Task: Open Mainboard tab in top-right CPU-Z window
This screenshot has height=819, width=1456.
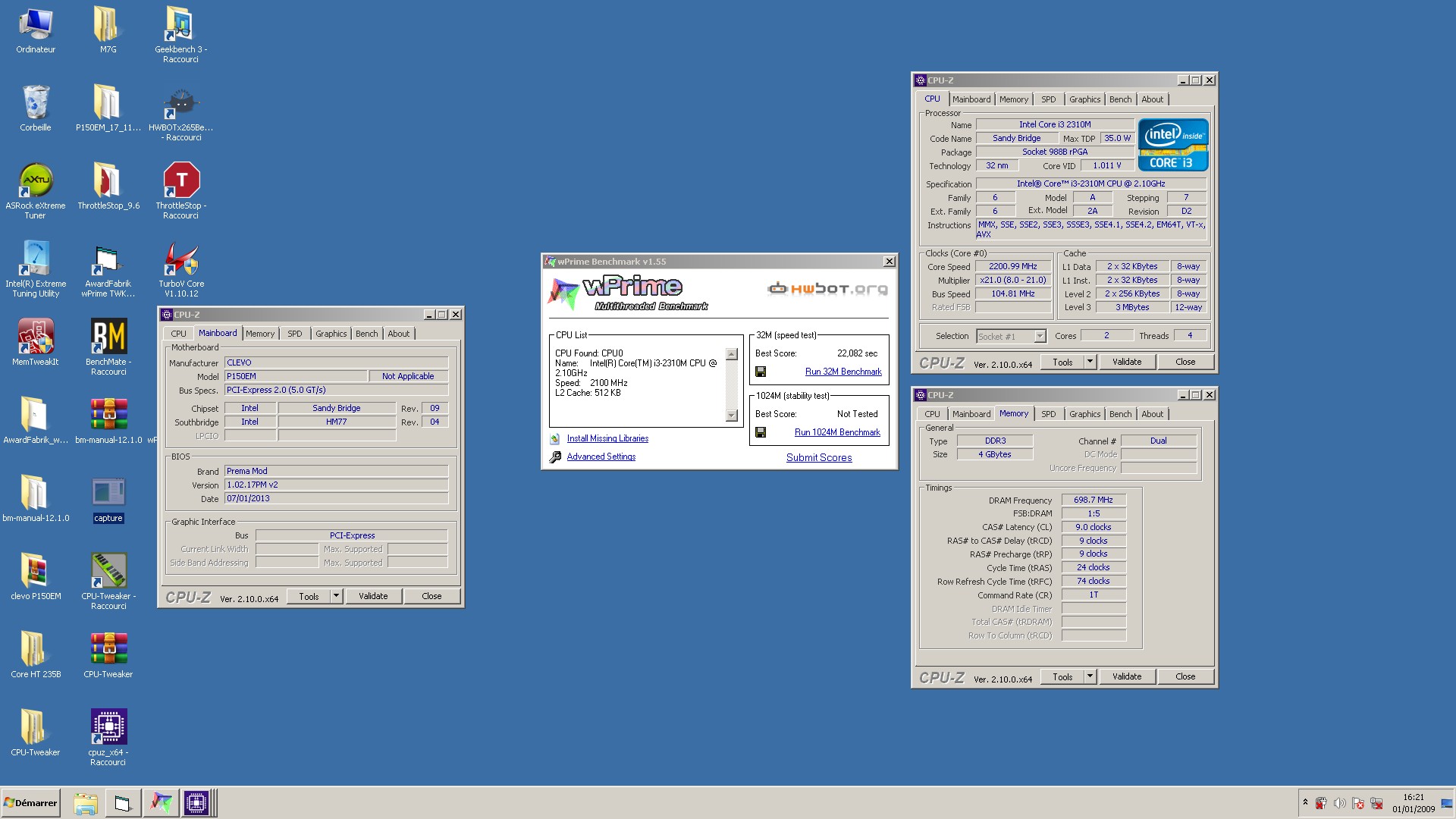Action: tap(971, 99)
